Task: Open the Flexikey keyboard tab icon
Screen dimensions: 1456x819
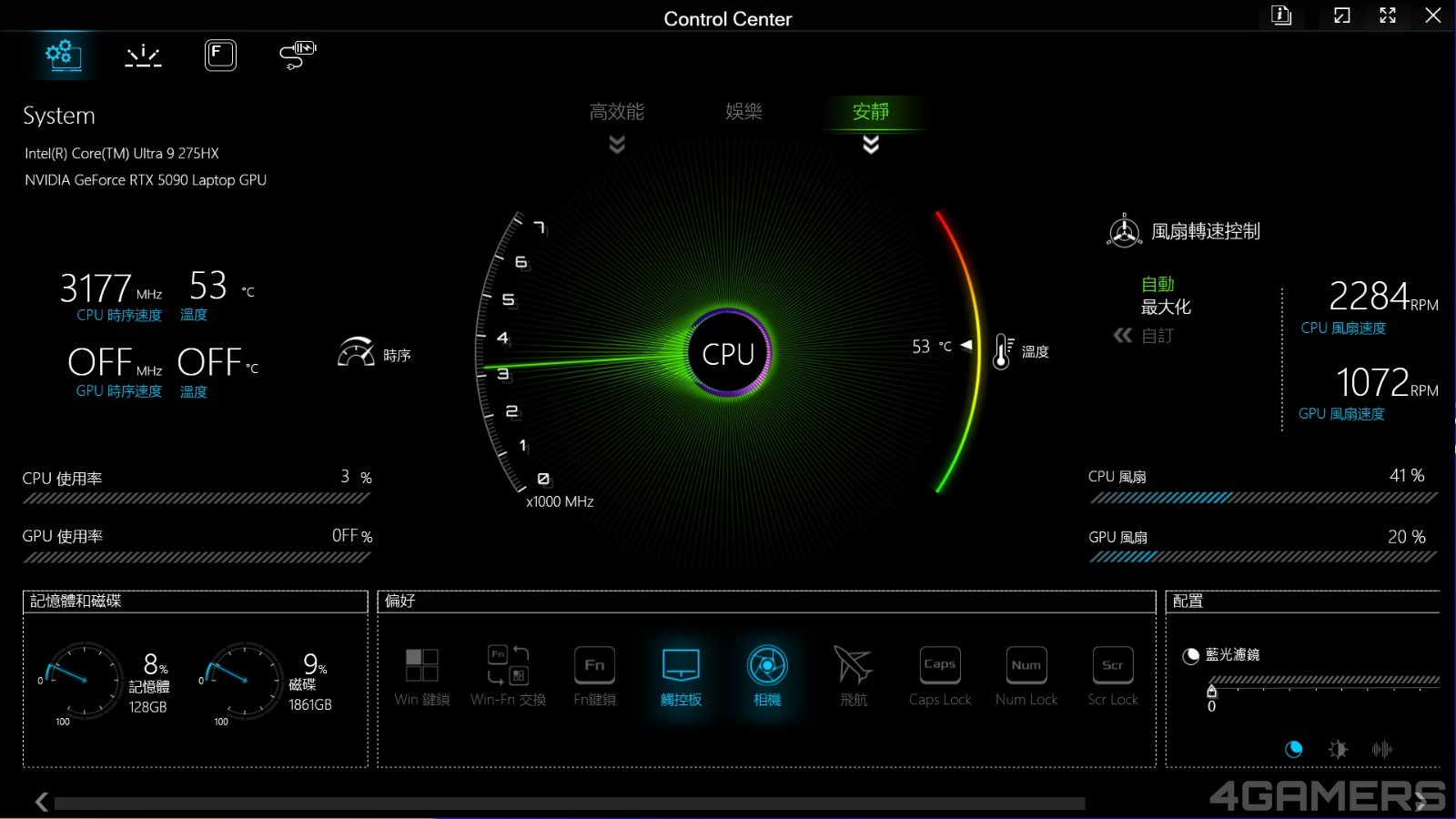Action: 220,56
